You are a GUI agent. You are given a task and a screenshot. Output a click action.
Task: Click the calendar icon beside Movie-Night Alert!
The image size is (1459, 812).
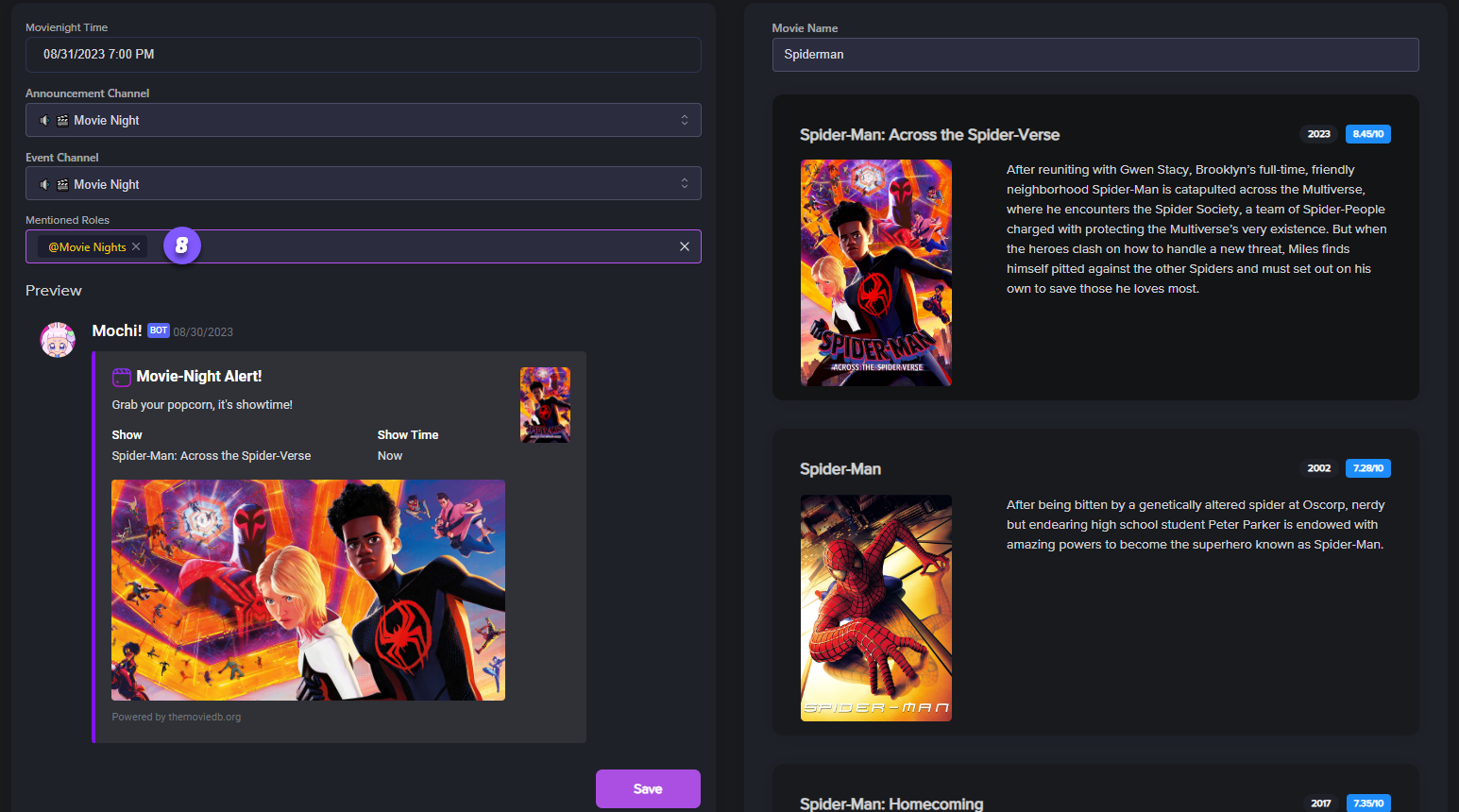click(122, 377)
